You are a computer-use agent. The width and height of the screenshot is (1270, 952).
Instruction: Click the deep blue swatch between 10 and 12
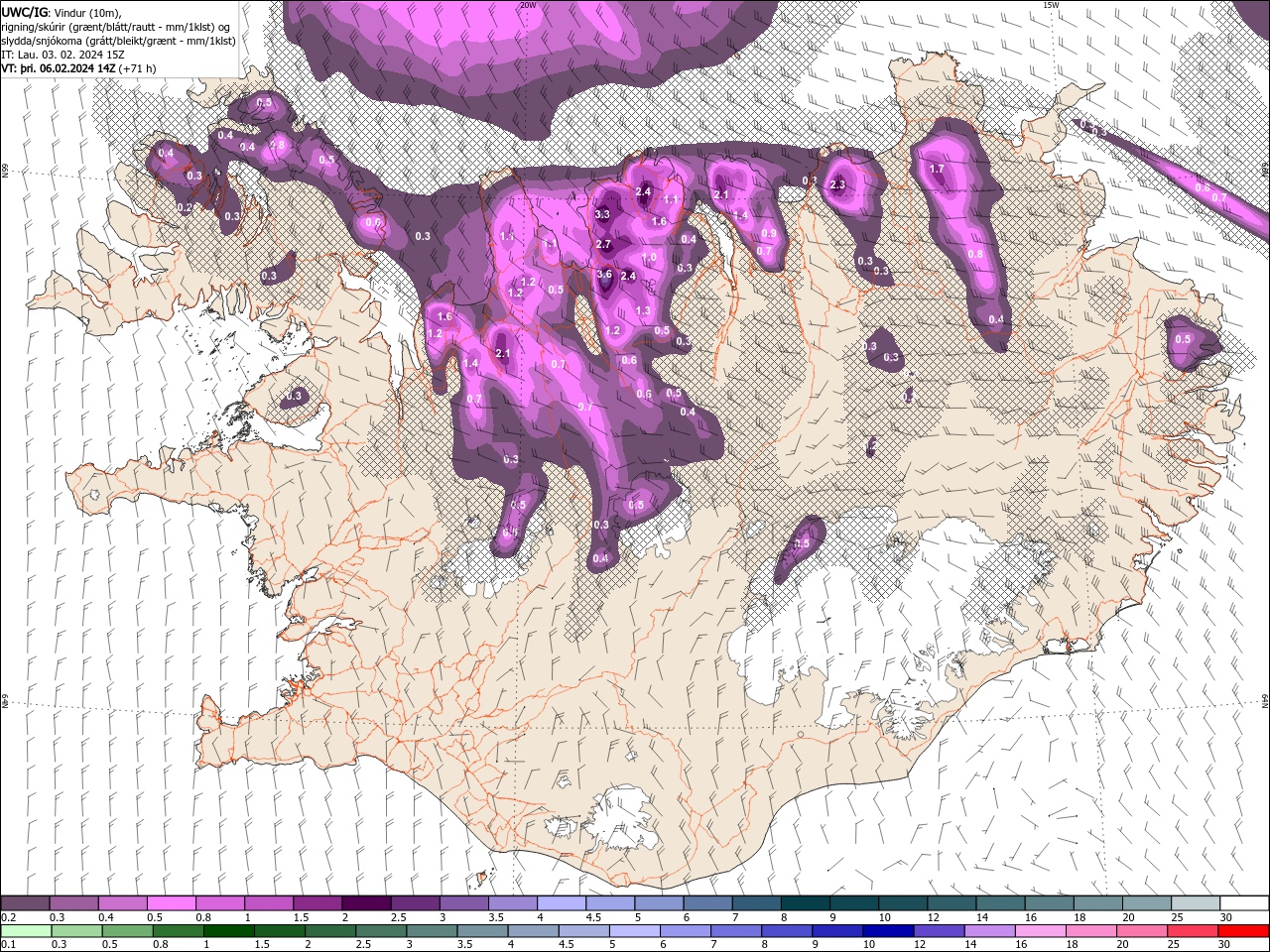pos(889,931)
